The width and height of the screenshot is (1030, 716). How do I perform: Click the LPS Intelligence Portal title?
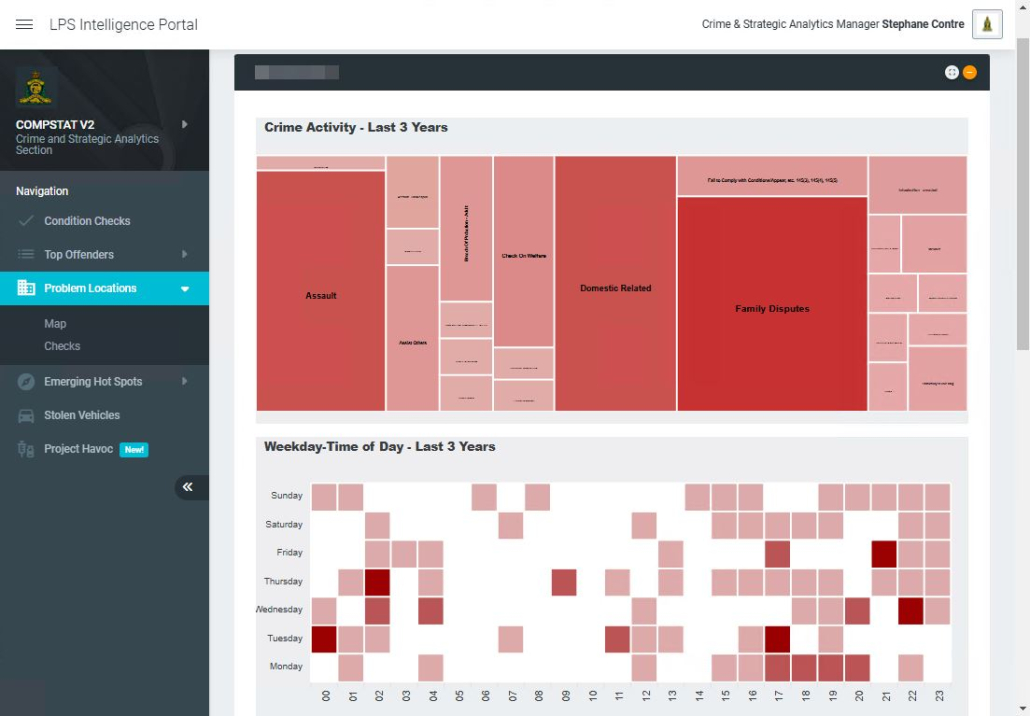123,25
